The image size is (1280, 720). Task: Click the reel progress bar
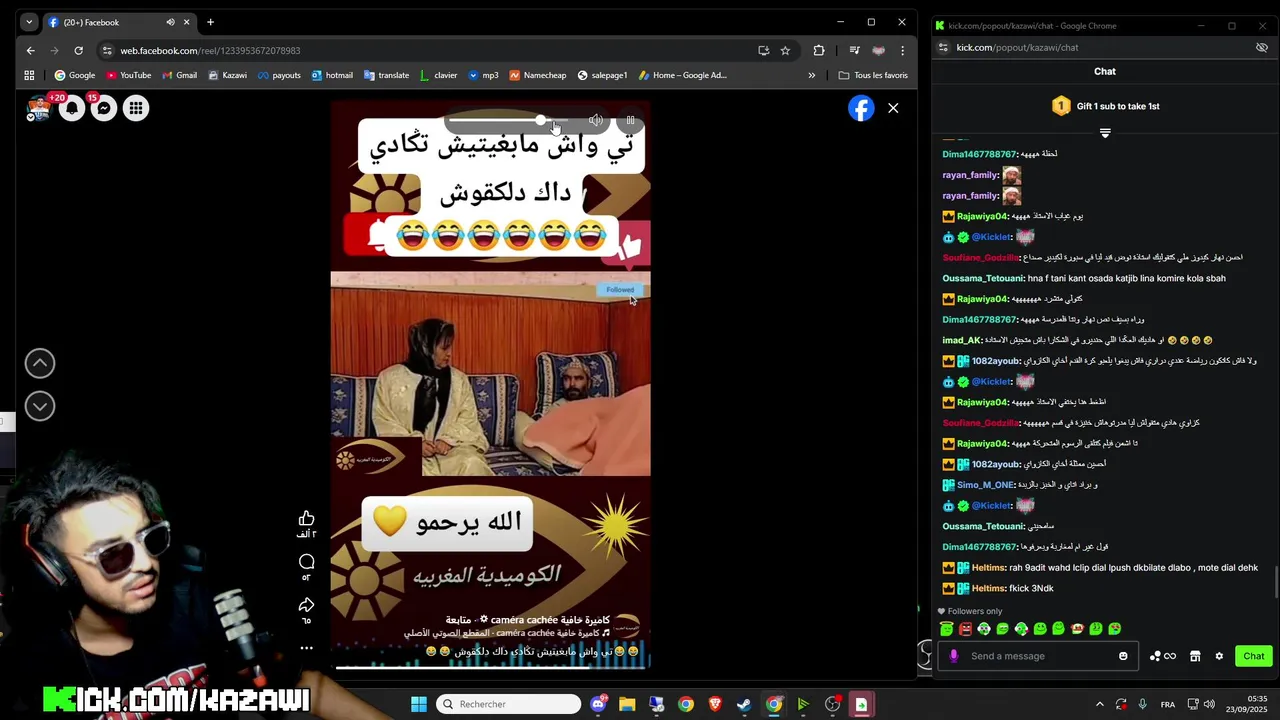click(x=491, y=667)
